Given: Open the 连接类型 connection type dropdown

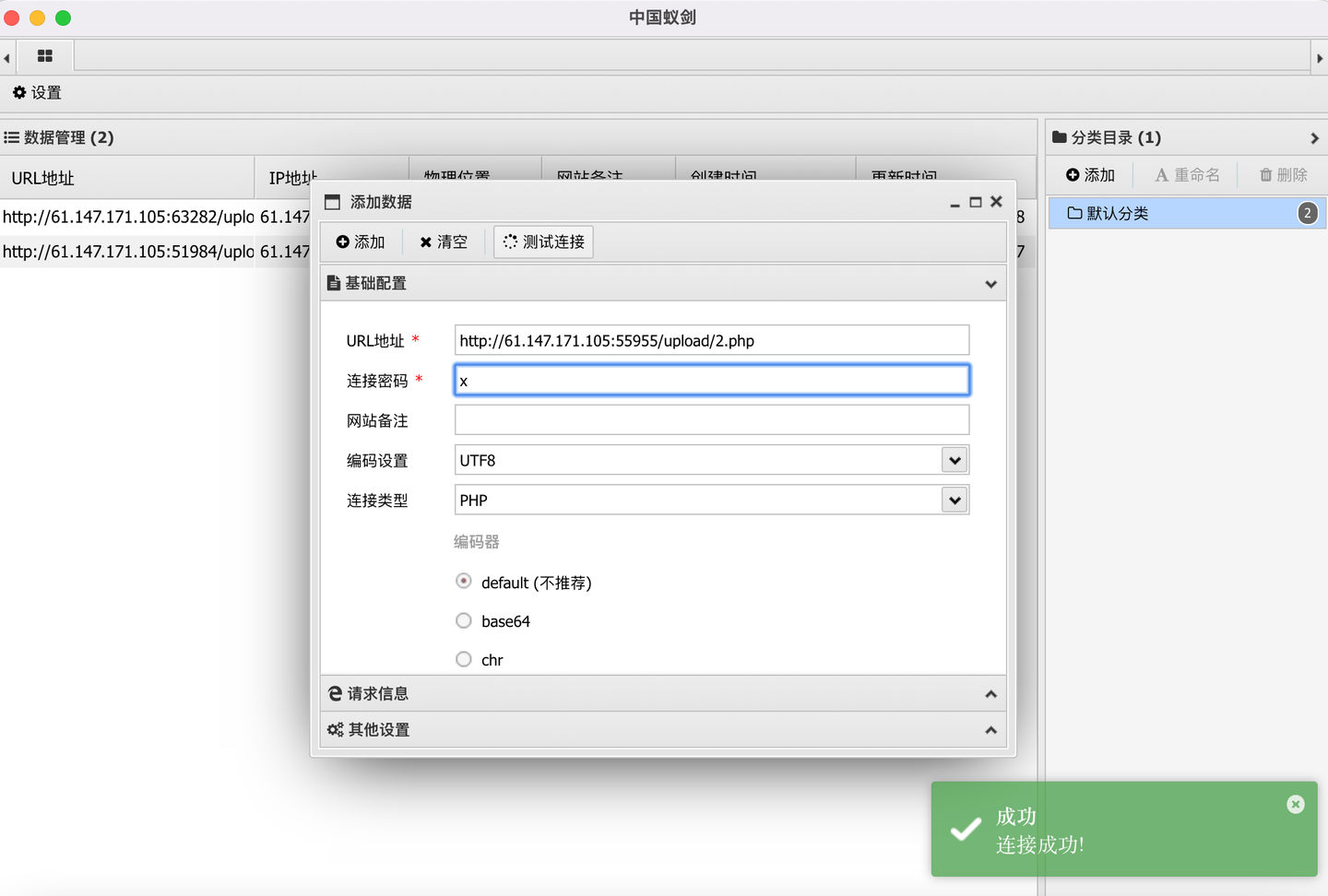Looking at the screenshot, I should click(954, 500).
